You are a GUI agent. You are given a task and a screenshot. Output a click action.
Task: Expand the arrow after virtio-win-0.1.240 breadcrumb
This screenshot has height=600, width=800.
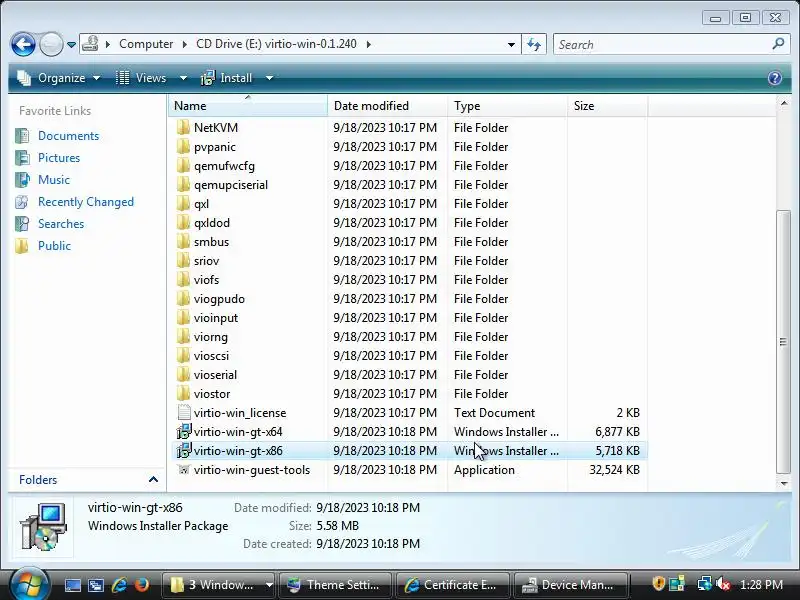point(368,44)
